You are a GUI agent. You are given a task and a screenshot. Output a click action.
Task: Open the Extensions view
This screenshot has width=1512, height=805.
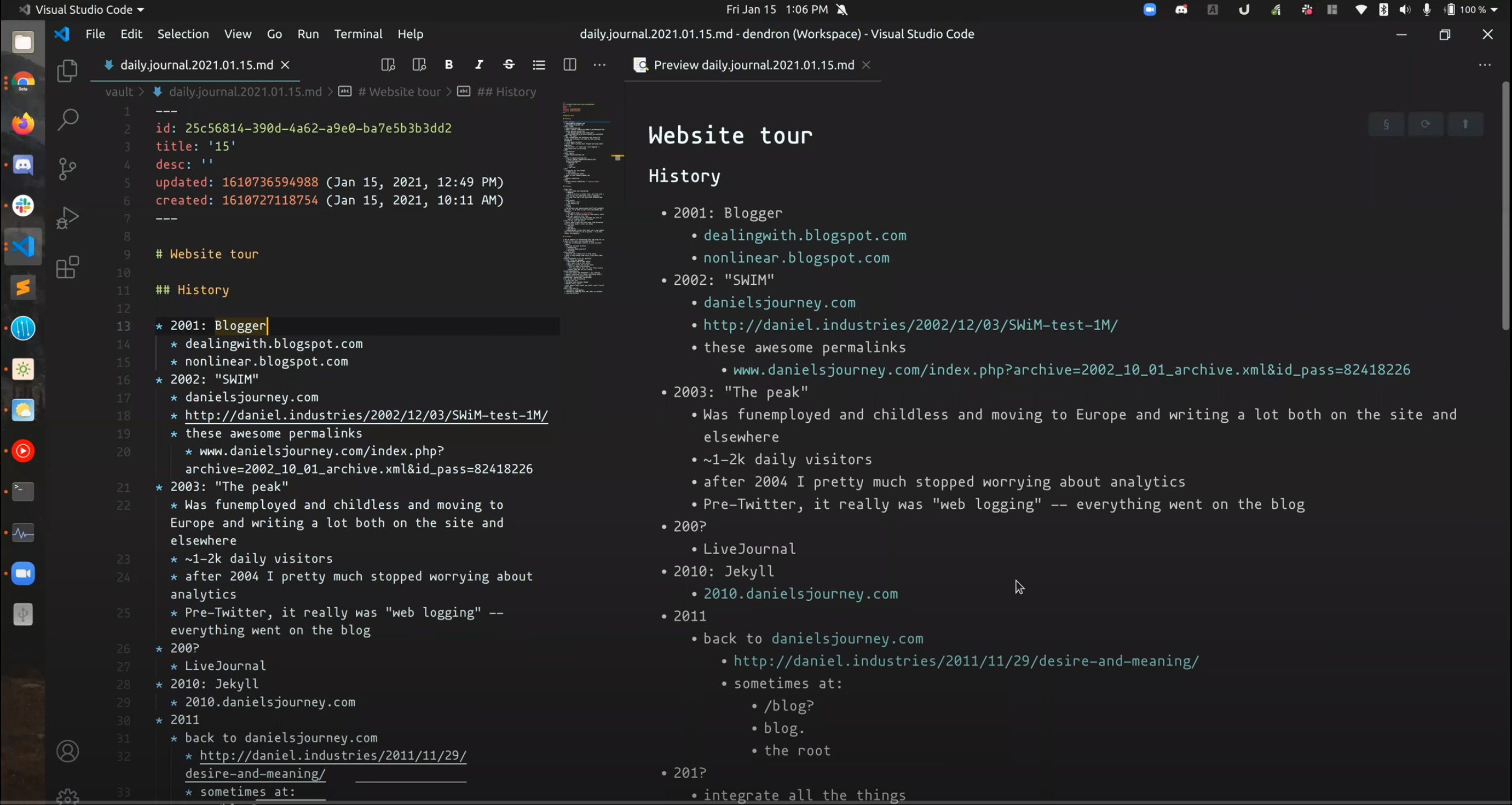(x=67, y=267)
